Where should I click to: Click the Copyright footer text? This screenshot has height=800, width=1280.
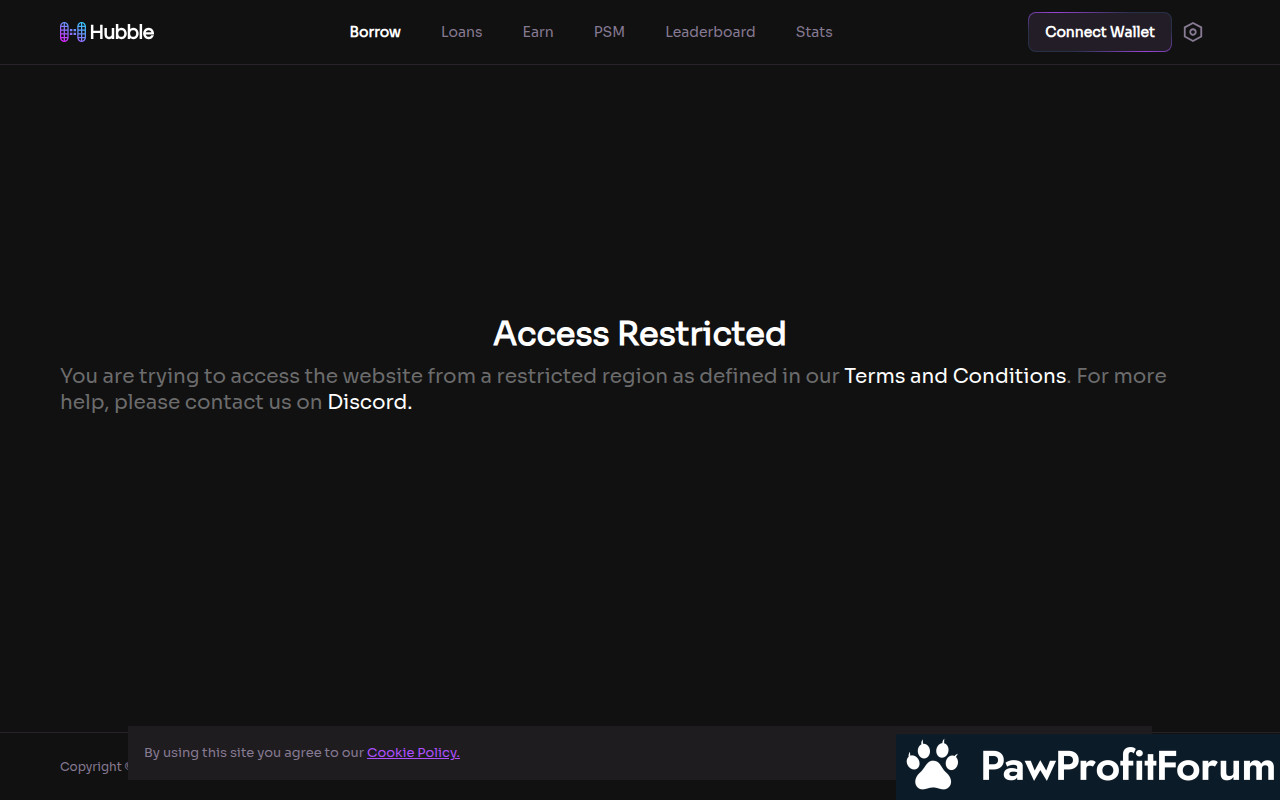[93, 767]
